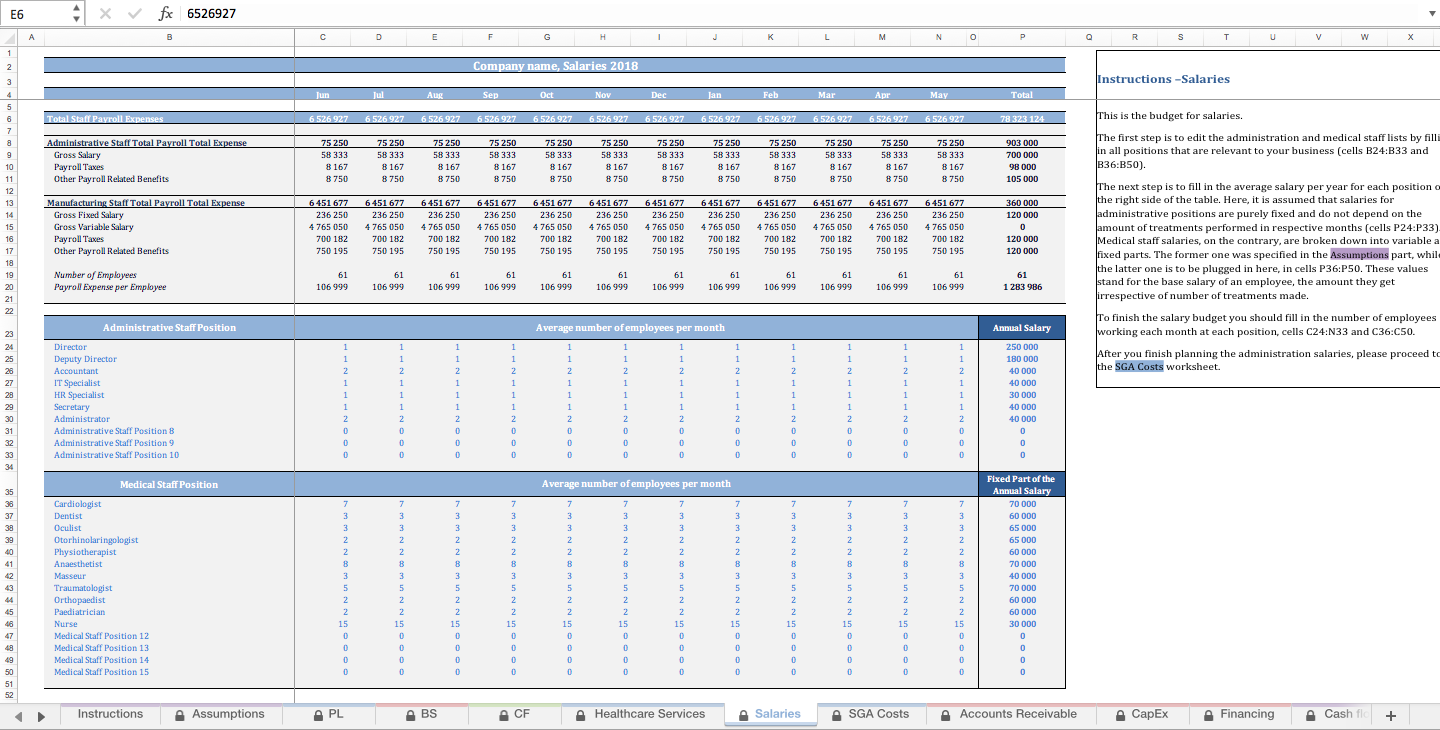Add a new sheet with plus button

point(1390,716)
